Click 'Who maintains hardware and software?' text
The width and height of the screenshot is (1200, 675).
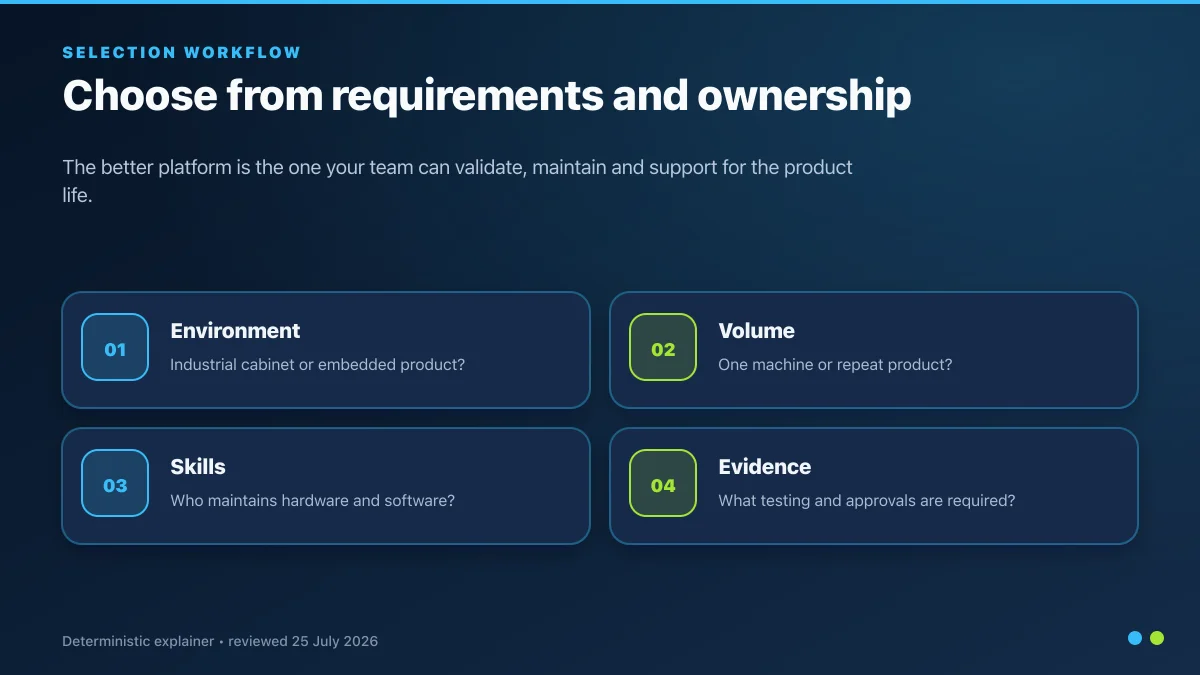[312, 501]
